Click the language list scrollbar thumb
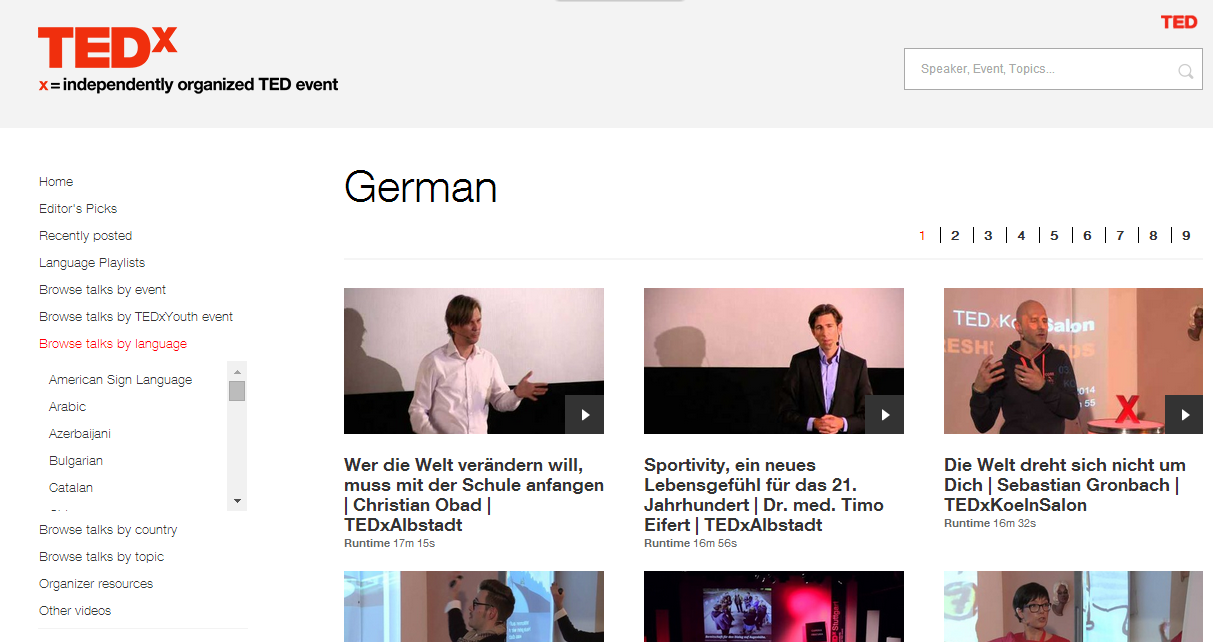This screenshot has width=1213, height=642. [237, 390]
